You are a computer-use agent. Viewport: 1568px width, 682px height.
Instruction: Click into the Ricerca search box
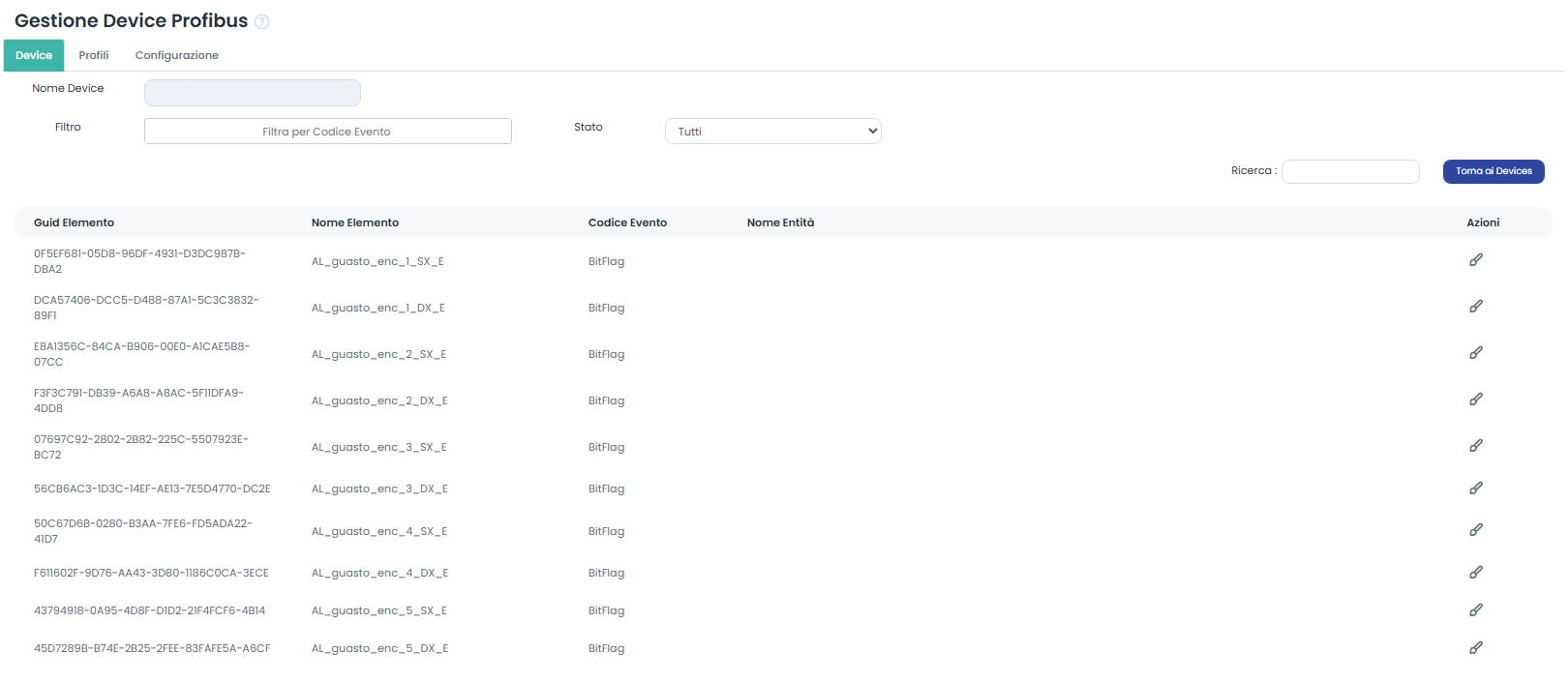pos(1349,171)
